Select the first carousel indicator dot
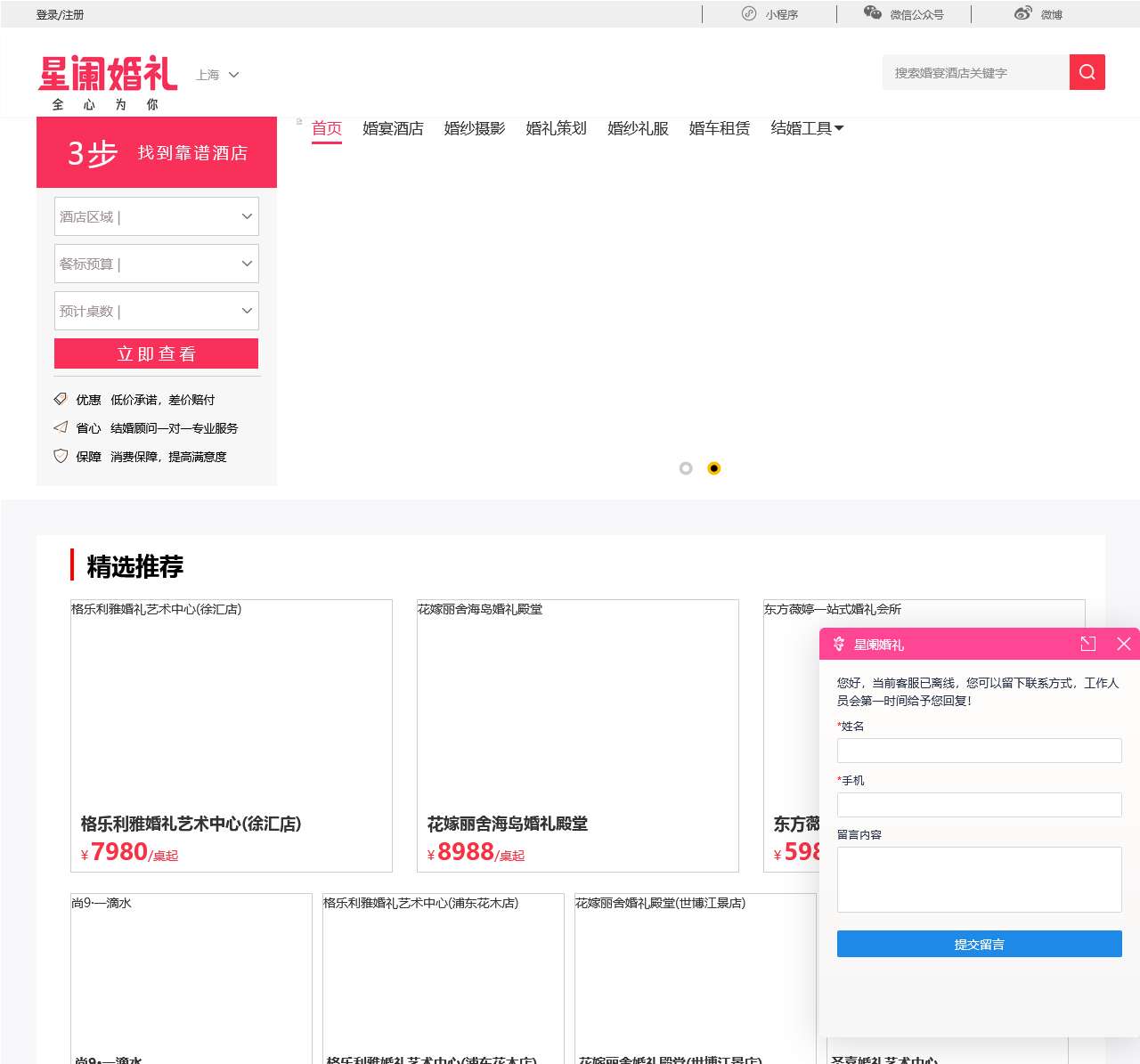The image size is (1140, 1064). point(686,467)
